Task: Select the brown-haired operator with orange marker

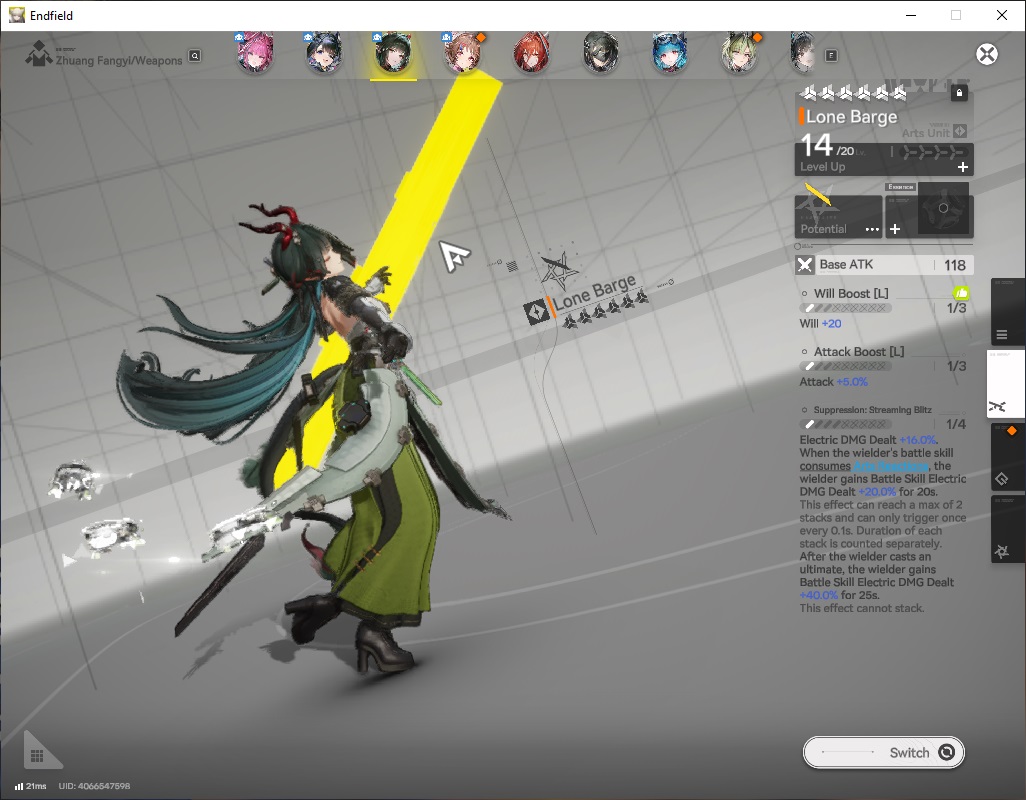Action: point(463,53)
